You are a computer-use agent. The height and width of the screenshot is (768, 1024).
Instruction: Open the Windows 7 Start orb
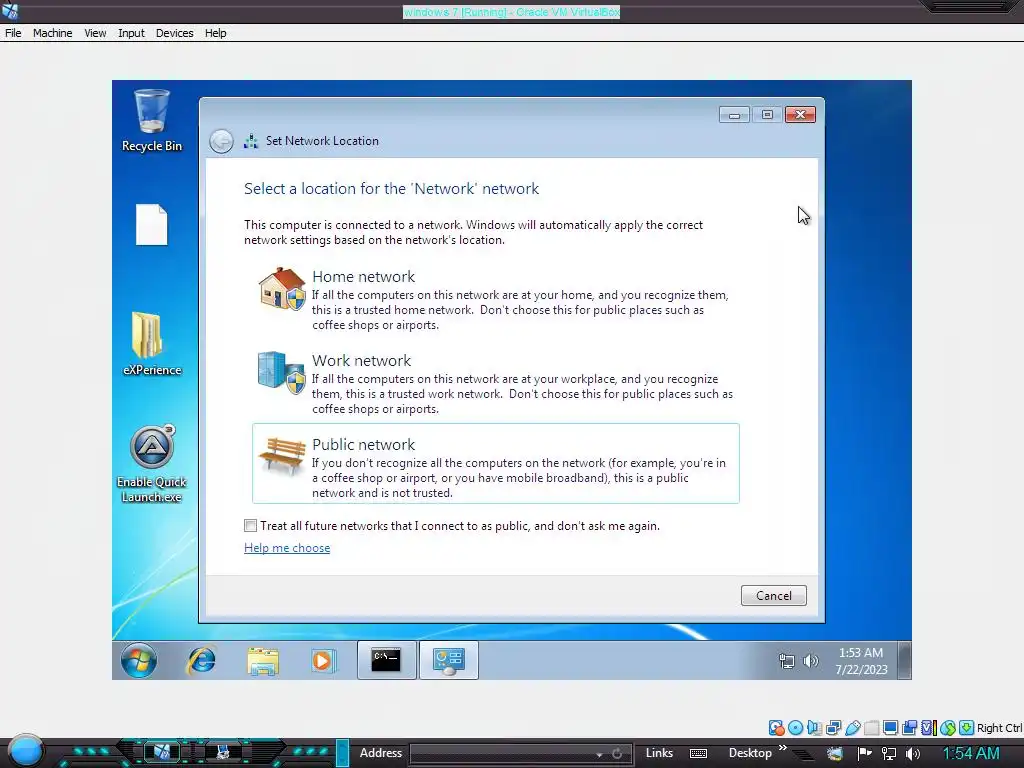point(138,660)
